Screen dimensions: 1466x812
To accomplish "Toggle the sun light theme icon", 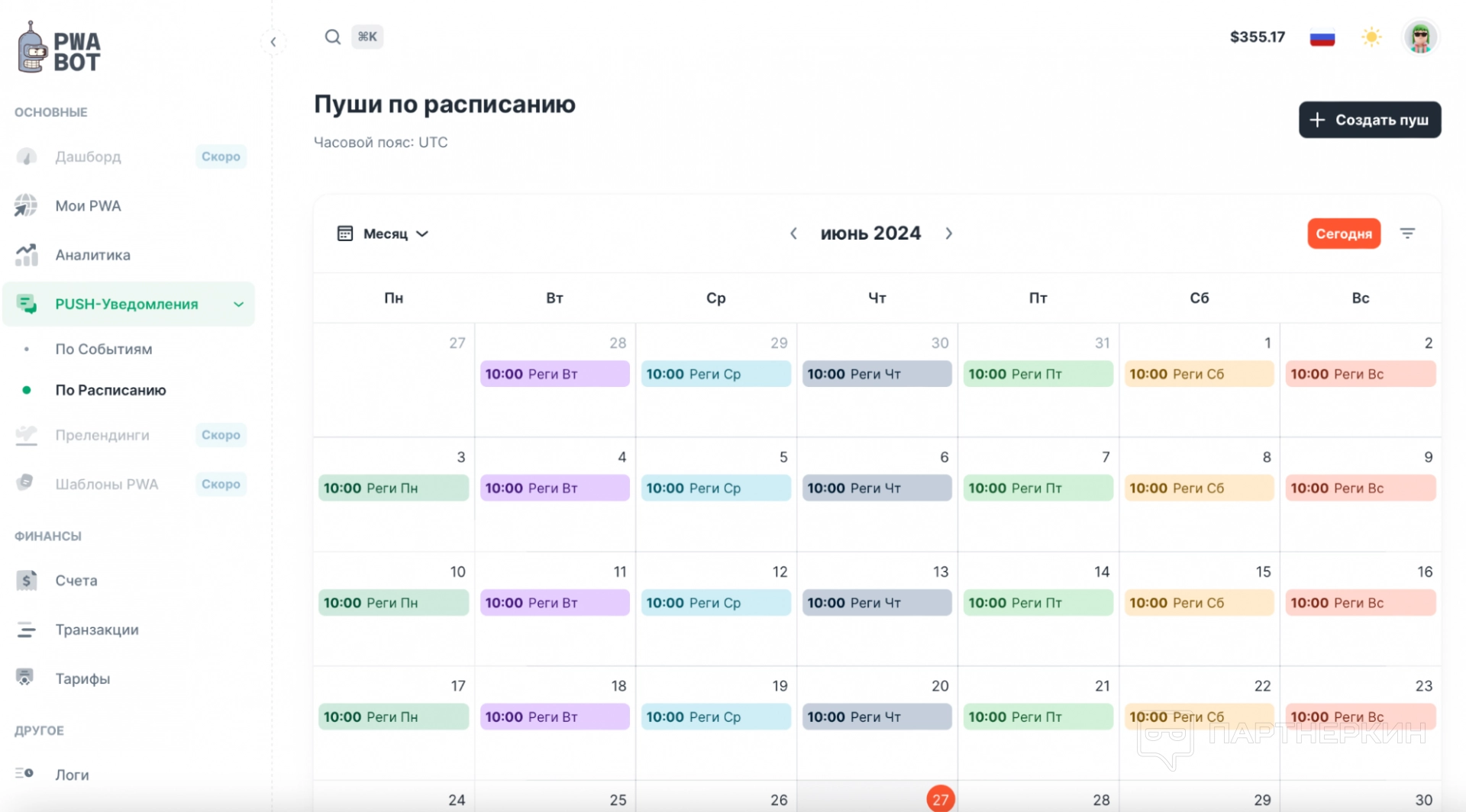I will point(1371,37).
